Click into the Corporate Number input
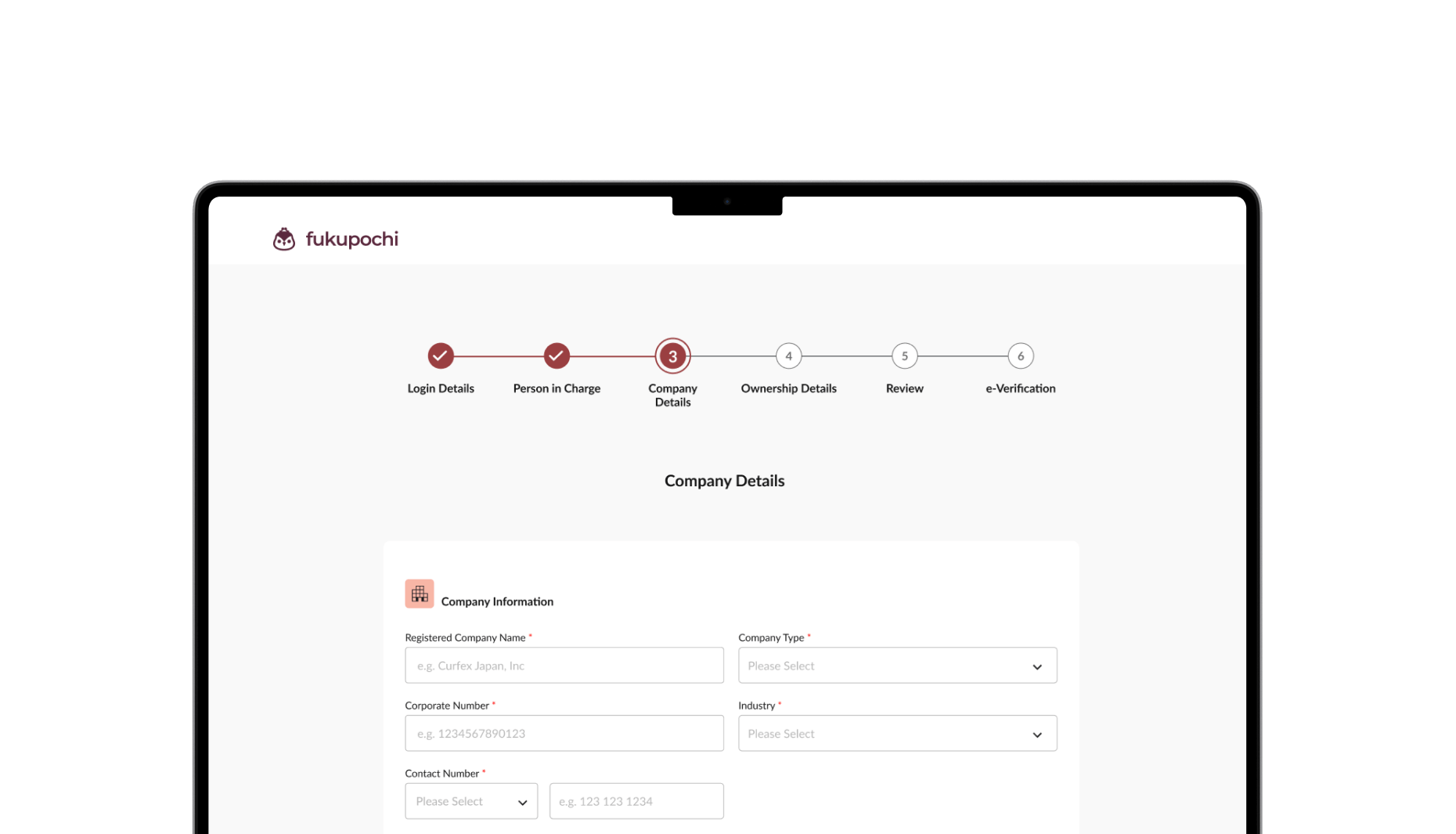 (564, 734)
